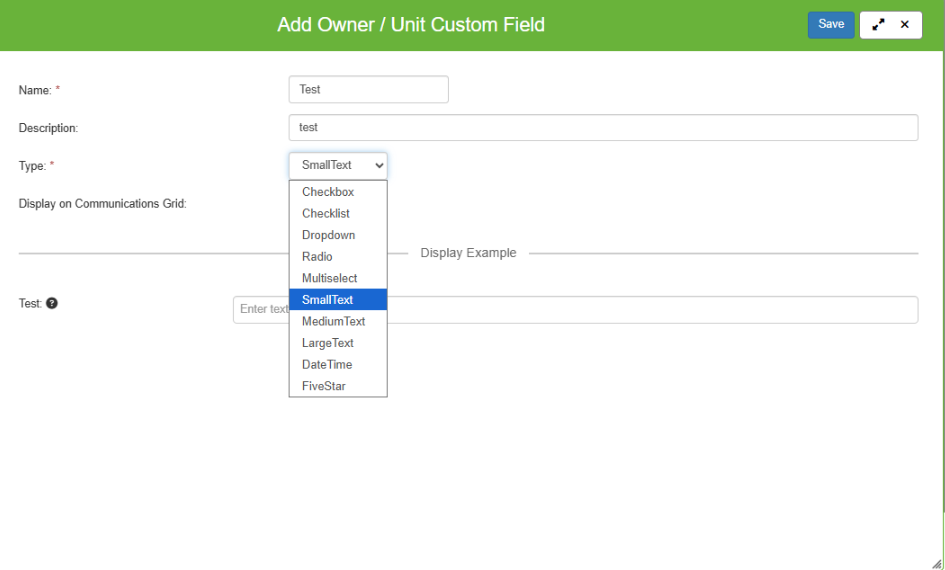Screen dimensions: 945x570
Task: Choose Dropdown option in the type list
Action: pos(338,235)
